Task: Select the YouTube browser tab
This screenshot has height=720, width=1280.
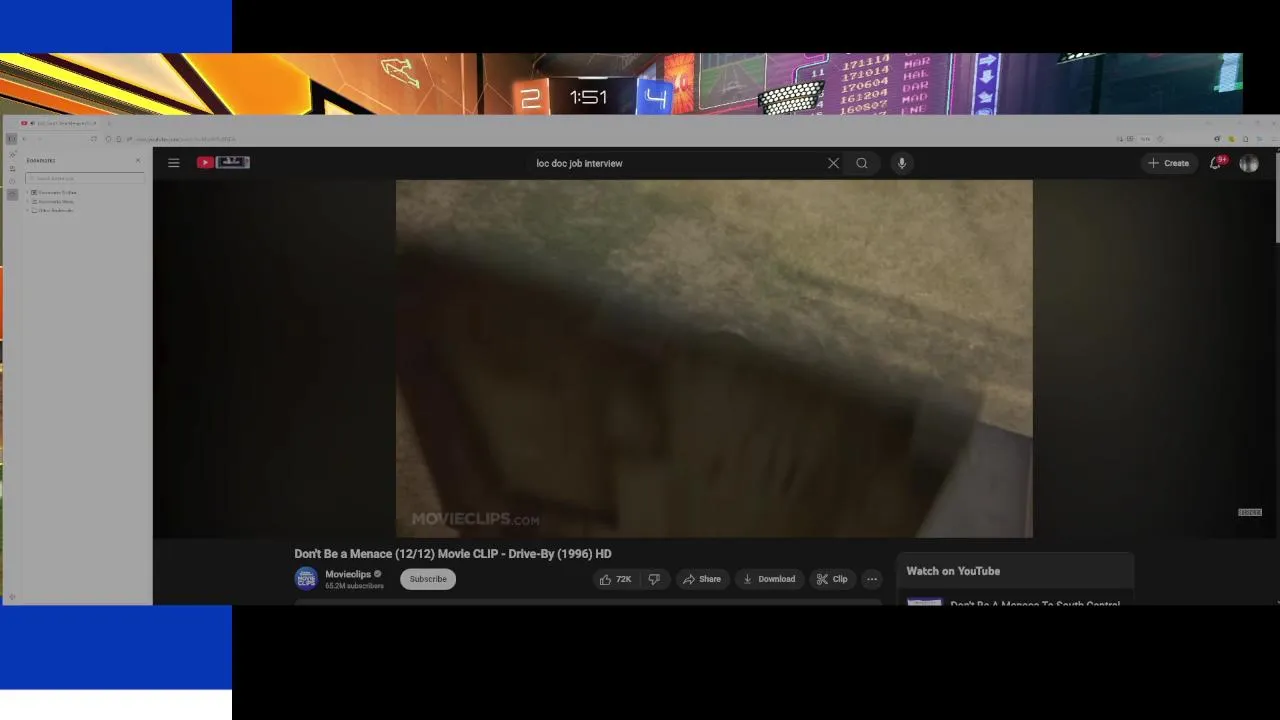Action: coord(60,123)
